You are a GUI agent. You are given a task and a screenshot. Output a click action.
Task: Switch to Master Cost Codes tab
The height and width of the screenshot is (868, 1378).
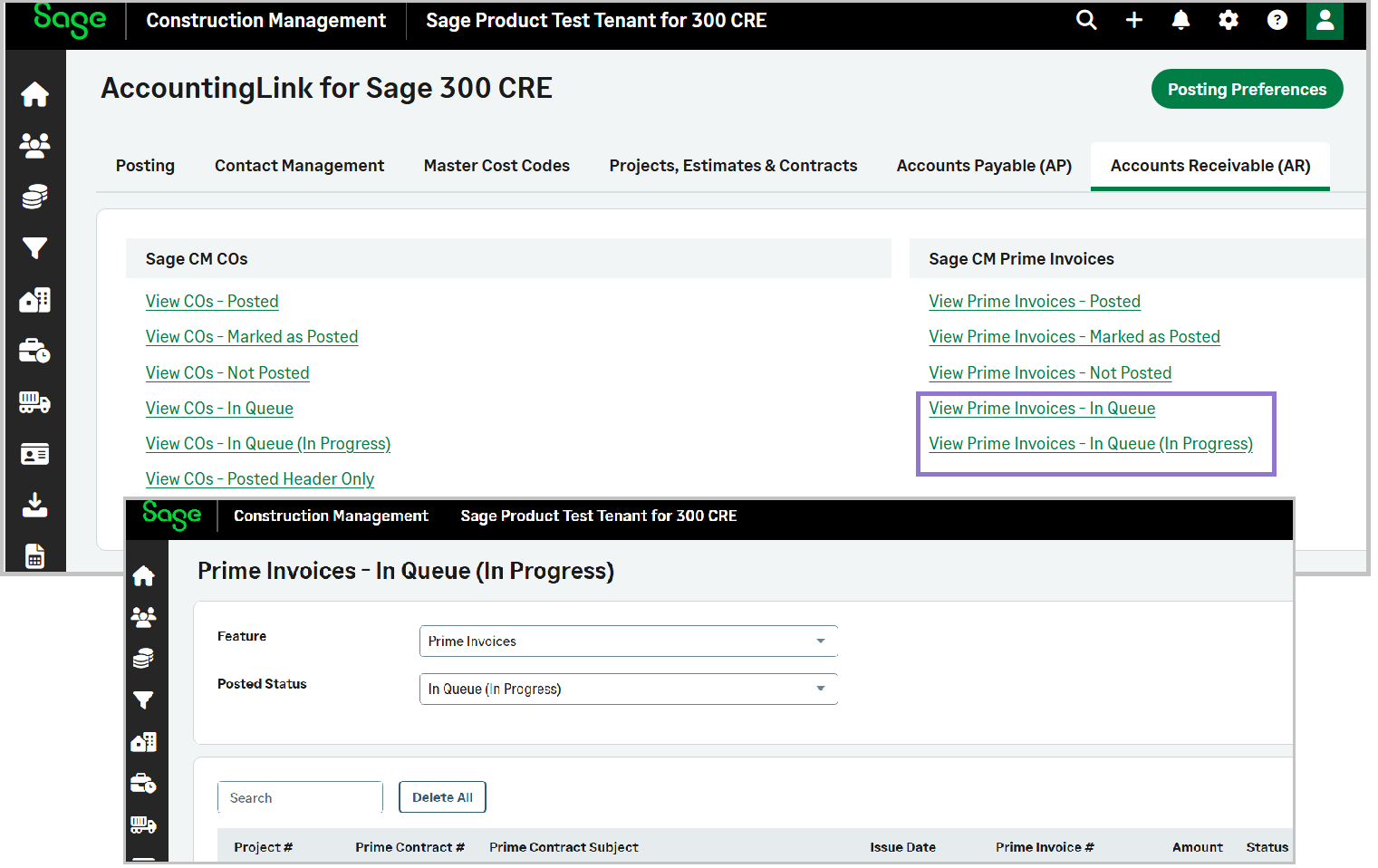point(496,166)
